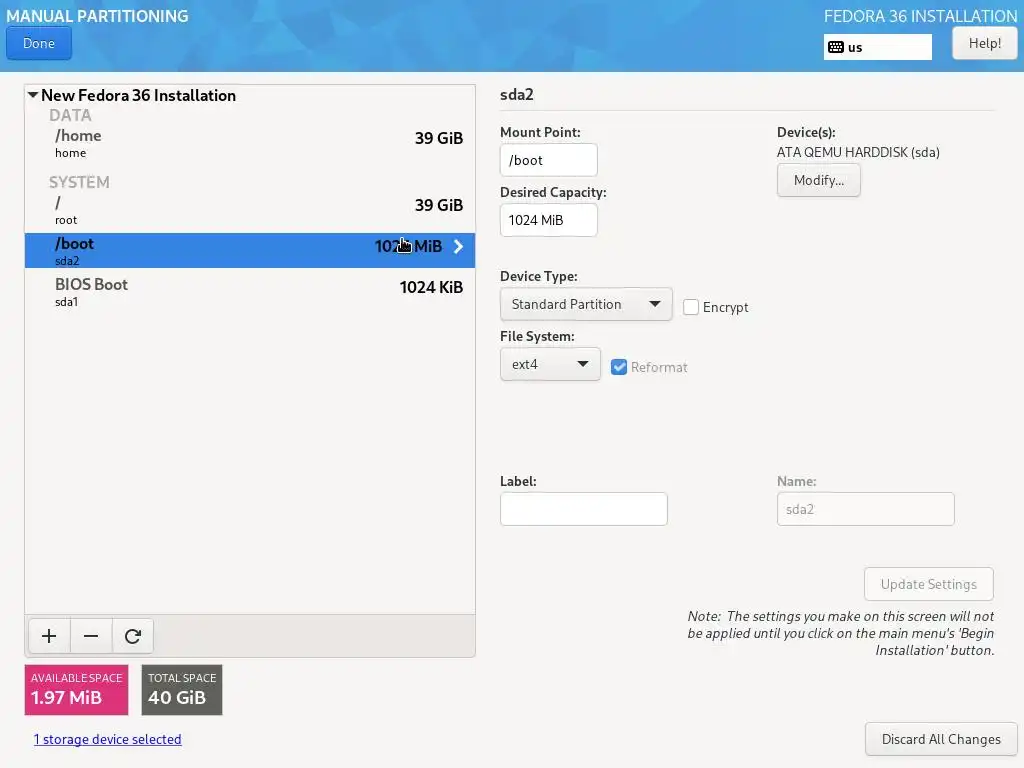The image size is (1024, 768).
Task: Select the /boot sda2 partition row
Action: (x=249, y=250)
